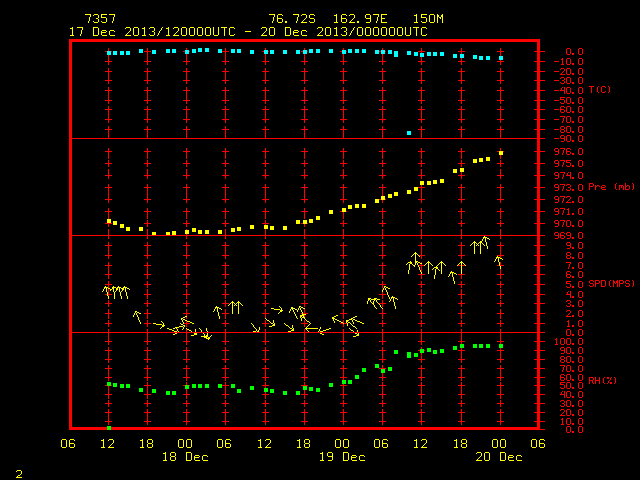Click the 976.0 pressure axis value
640x480 pixels.
[x=568, y=152]
